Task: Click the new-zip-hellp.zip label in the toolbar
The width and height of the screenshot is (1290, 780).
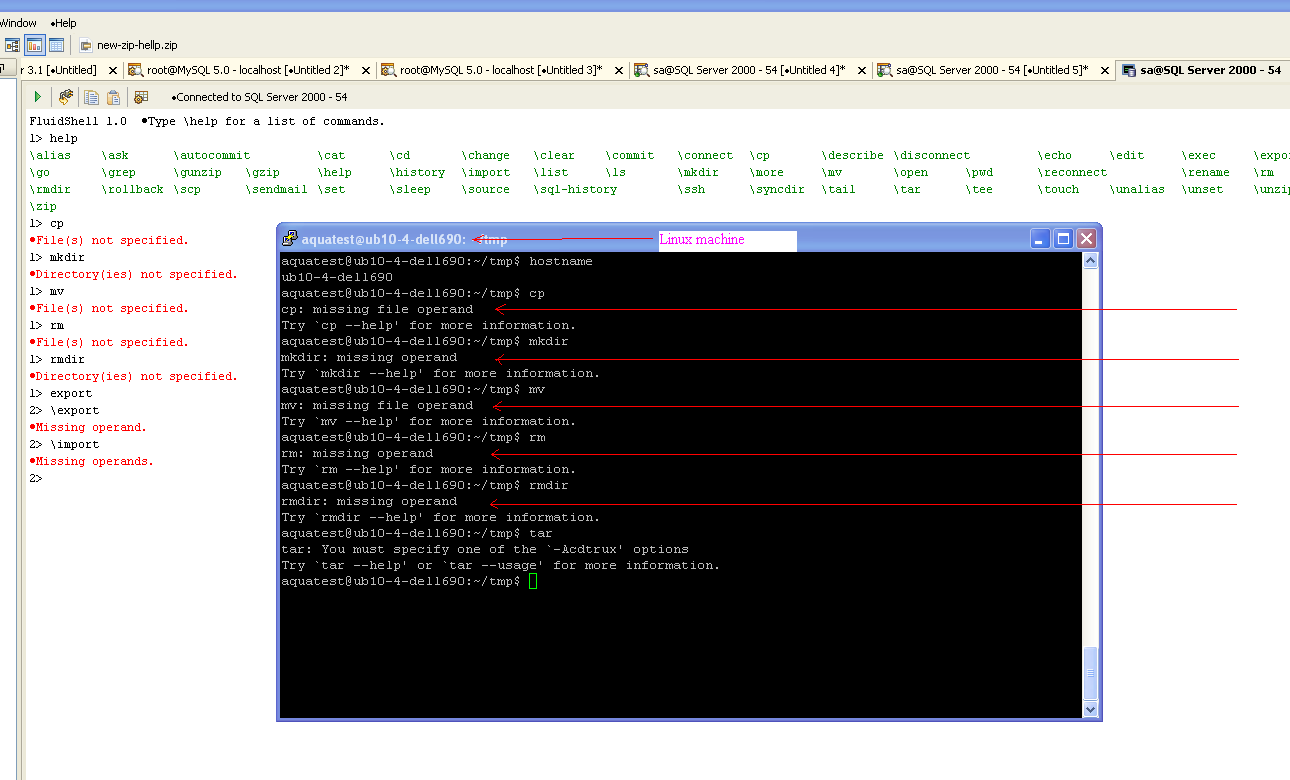Action: coord(137,45)
